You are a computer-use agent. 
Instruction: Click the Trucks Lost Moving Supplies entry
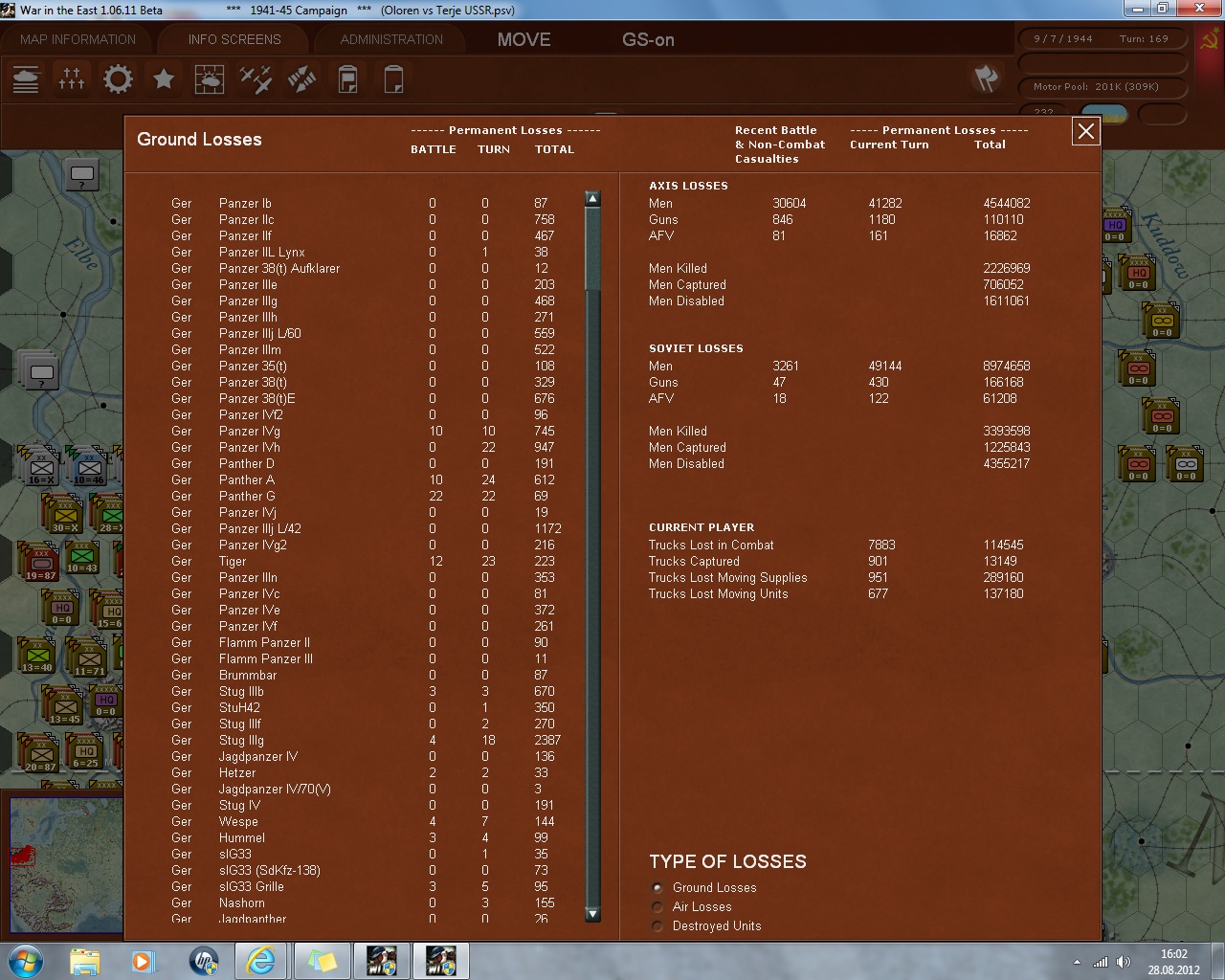coord(727,577)
